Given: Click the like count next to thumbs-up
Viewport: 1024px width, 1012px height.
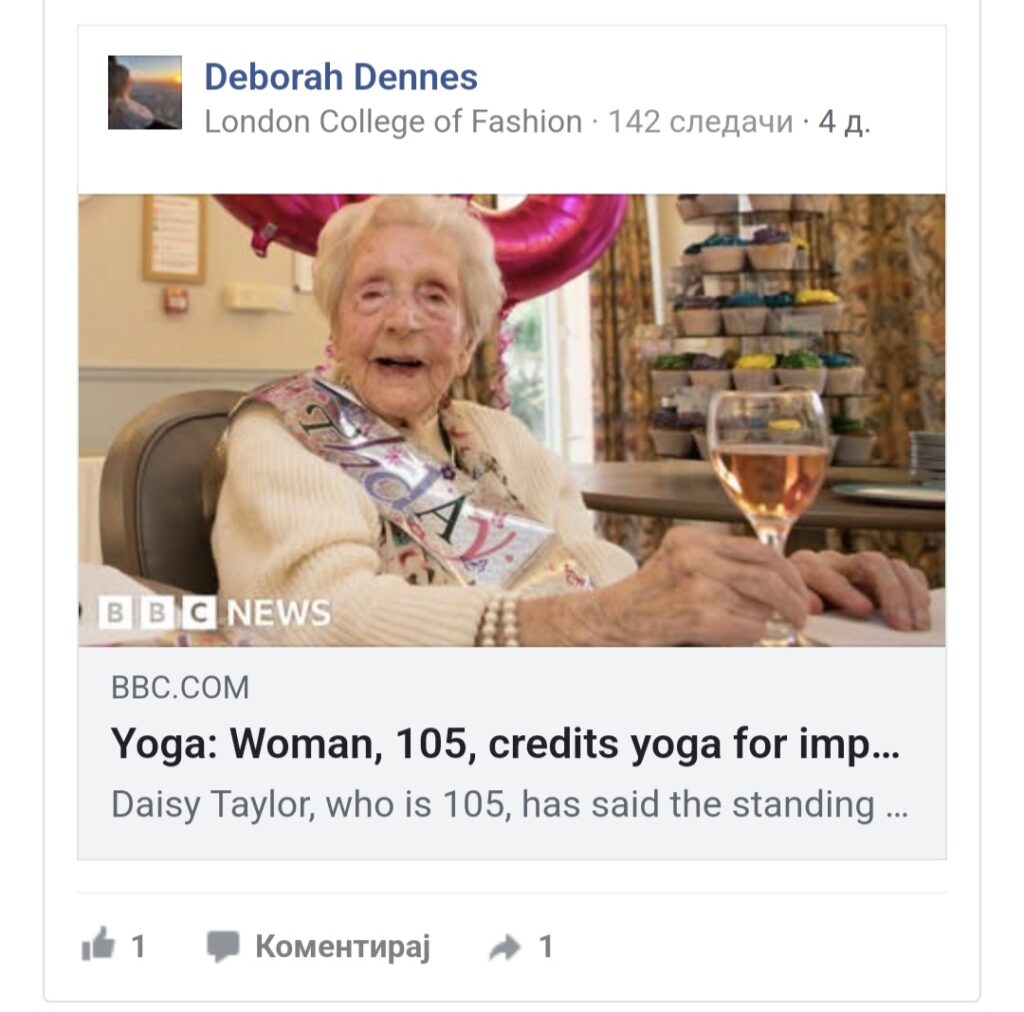Looking at the screenshot, I should point(138,946).
